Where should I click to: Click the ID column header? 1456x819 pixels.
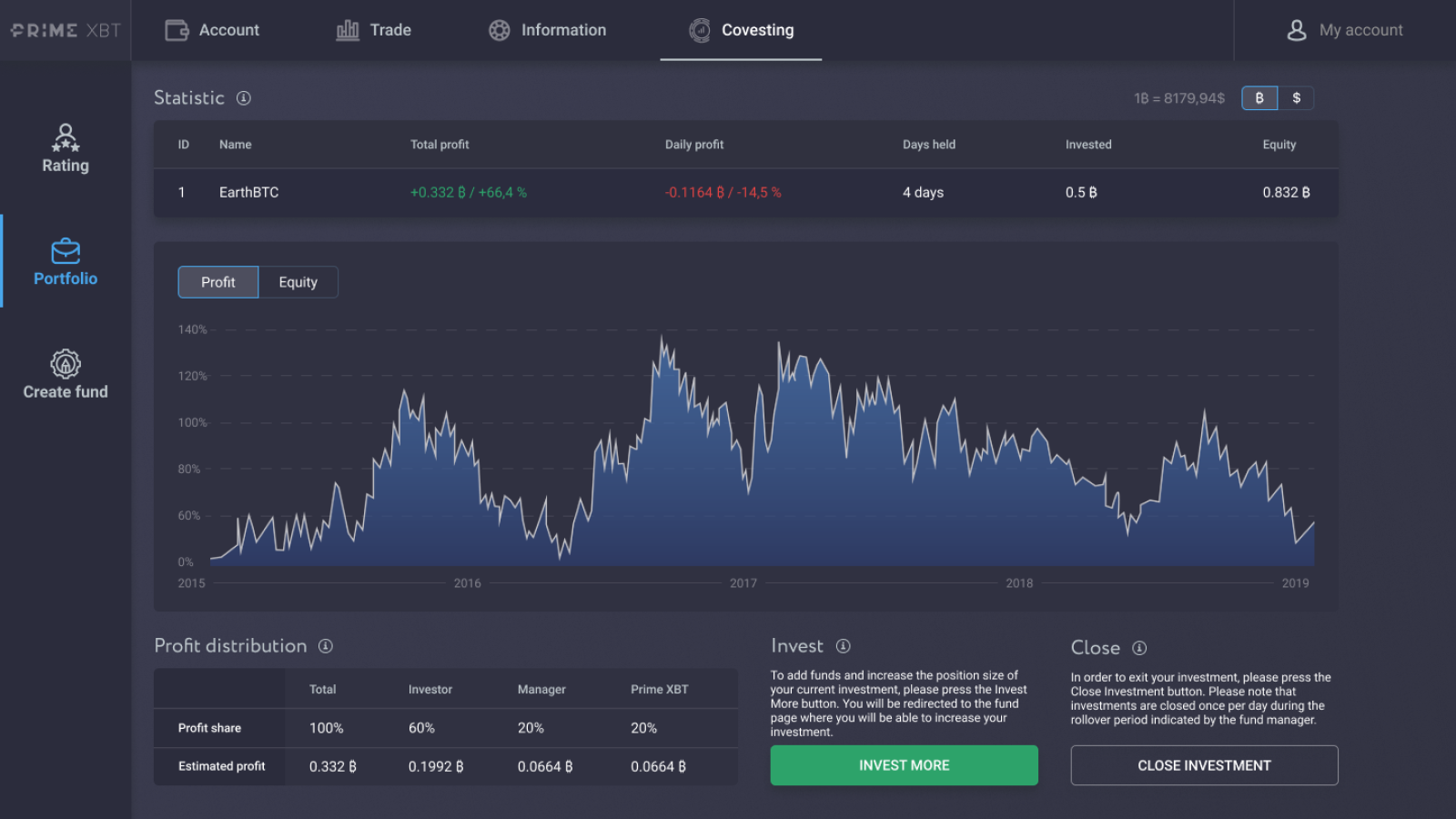(183, 145)
